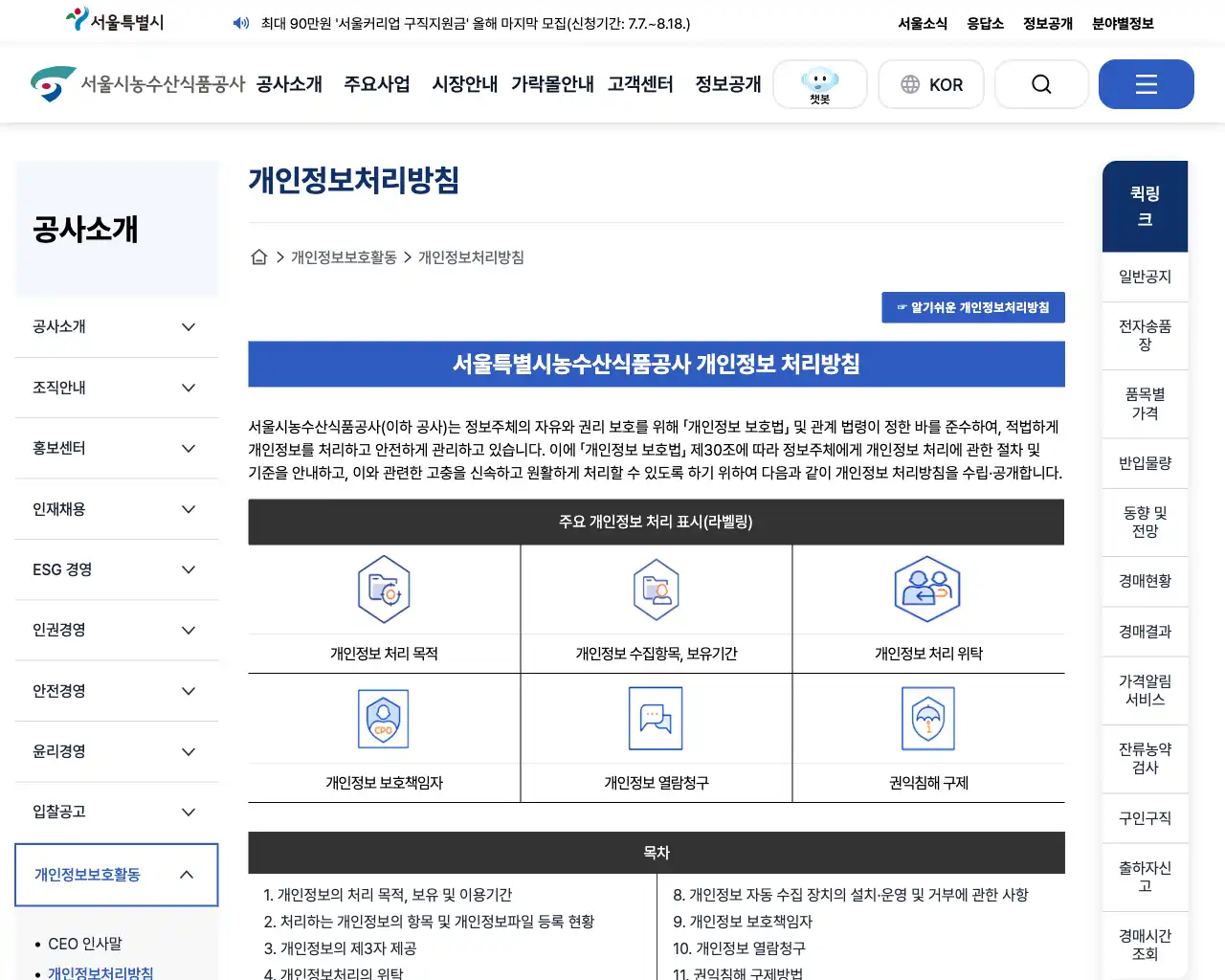Open the 시장안내 top navigation menu
1225x980 pixels.
click(x=465, y=84)
